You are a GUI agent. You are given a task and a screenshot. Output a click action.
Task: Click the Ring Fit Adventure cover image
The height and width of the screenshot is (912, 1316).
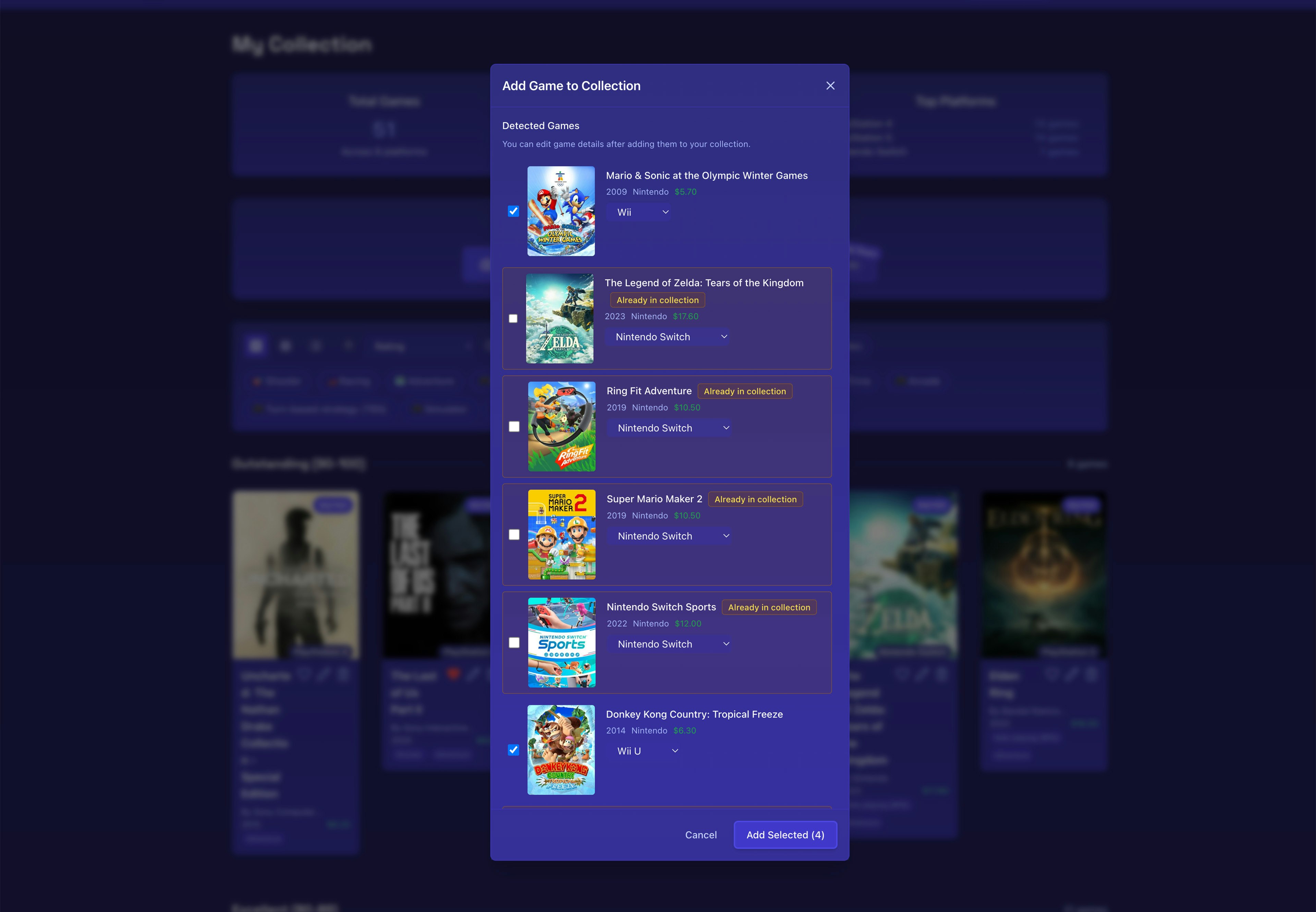561,427
